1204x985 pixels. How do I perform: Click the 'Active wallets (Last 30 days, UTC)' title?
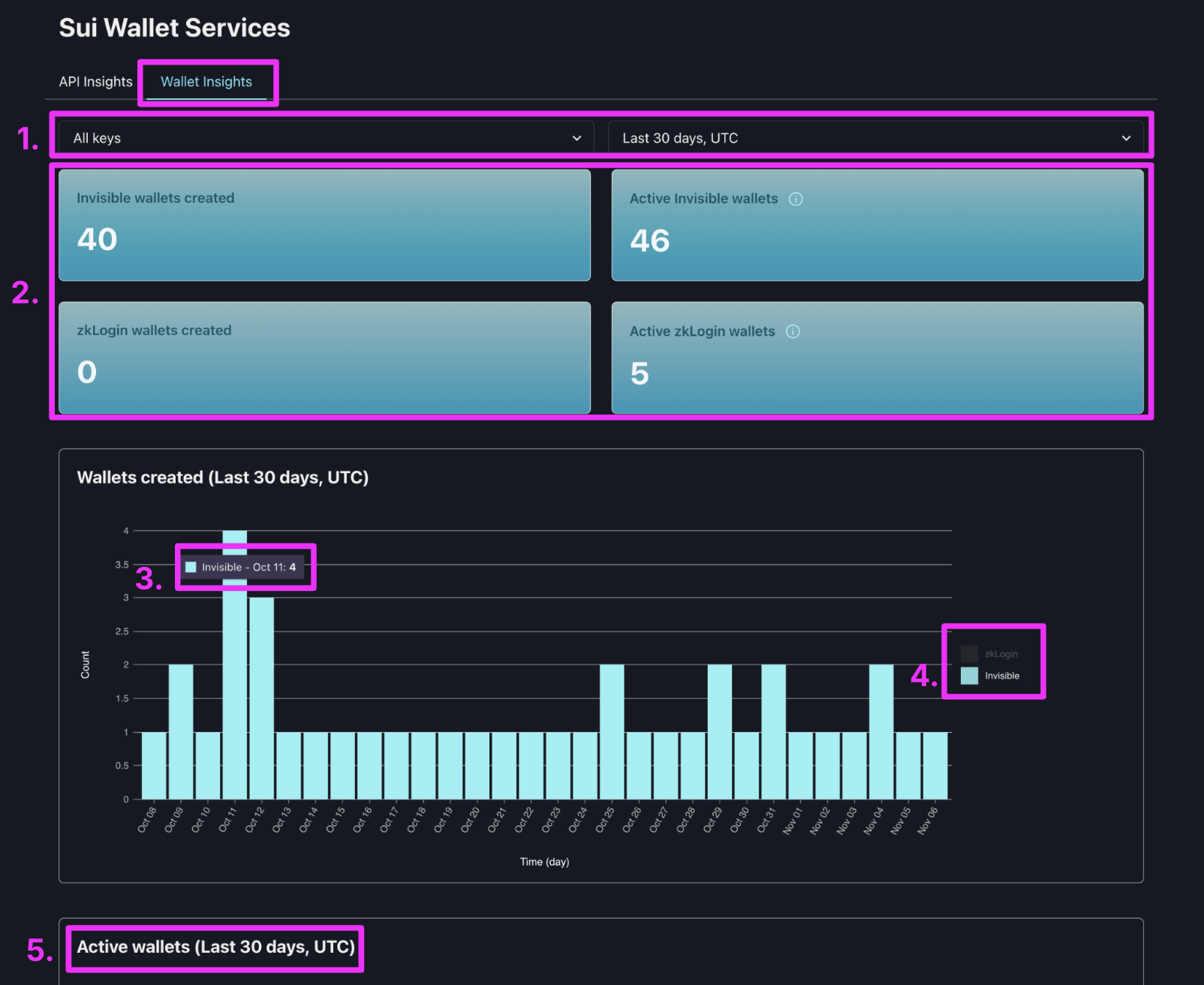(216, 947)
